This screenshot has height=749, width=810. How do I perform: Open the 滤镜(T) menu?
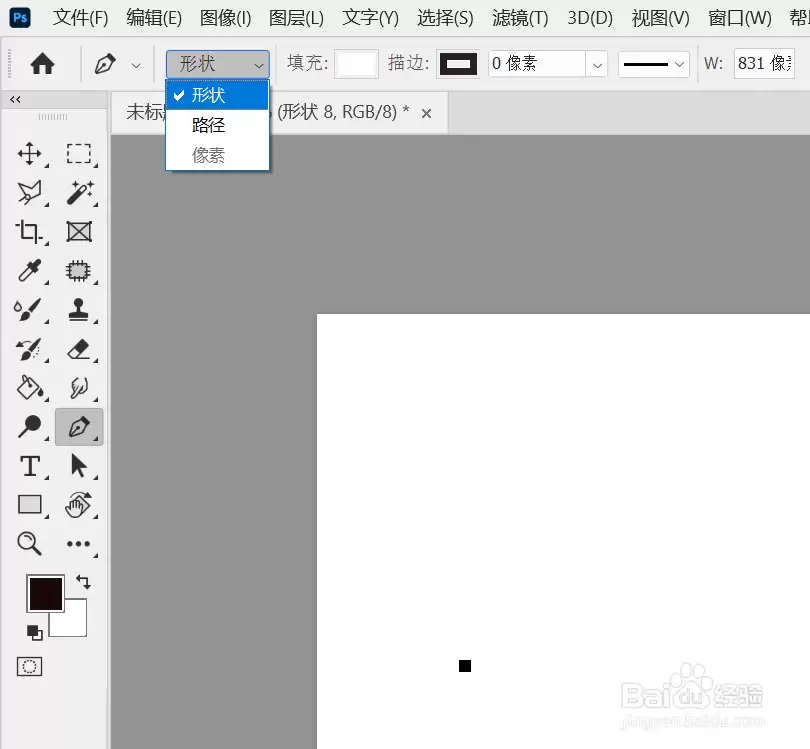[x=520, y=18]
